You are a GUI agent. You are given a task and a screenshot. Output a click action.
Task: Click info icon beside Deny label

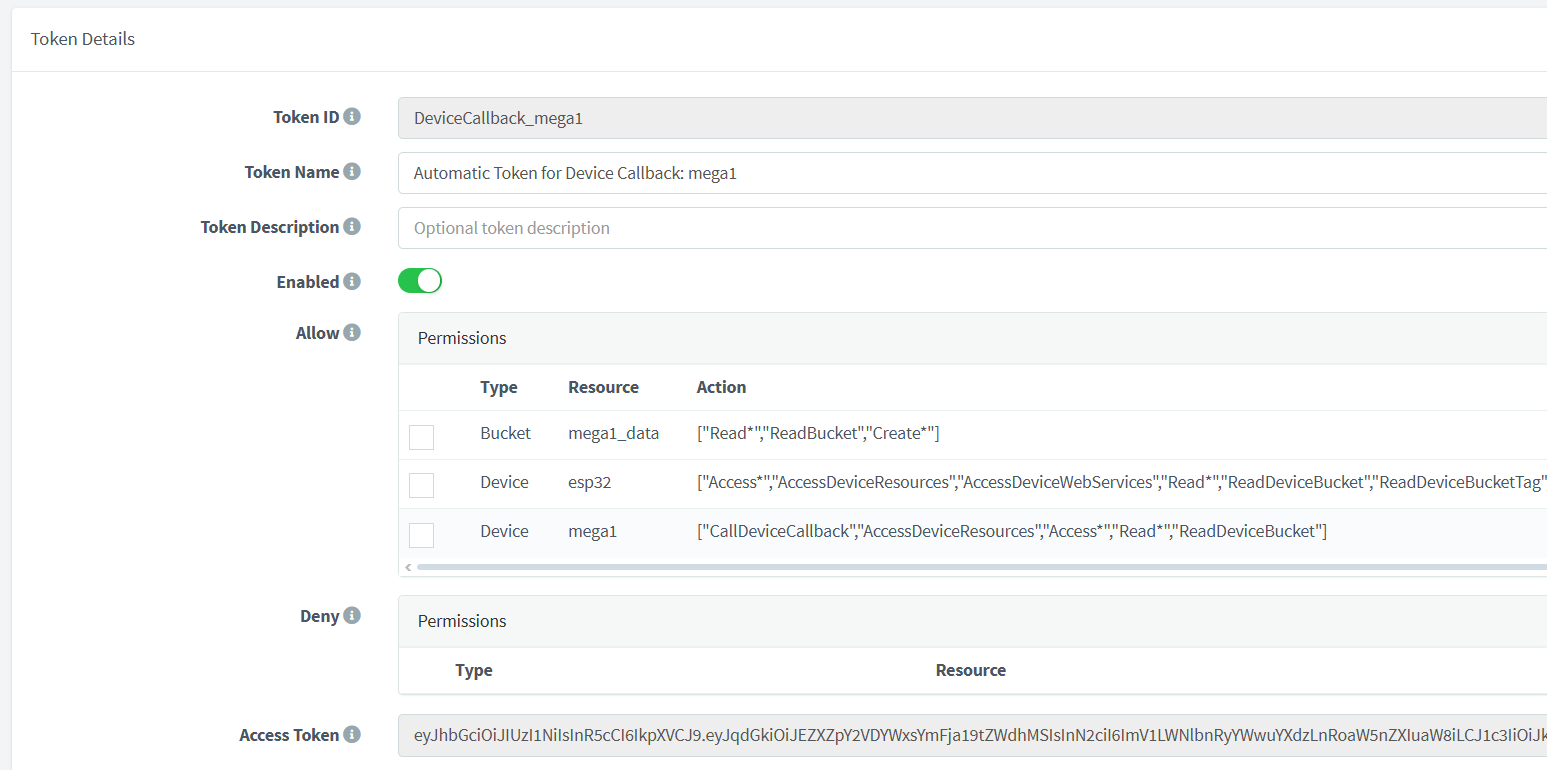352,616
